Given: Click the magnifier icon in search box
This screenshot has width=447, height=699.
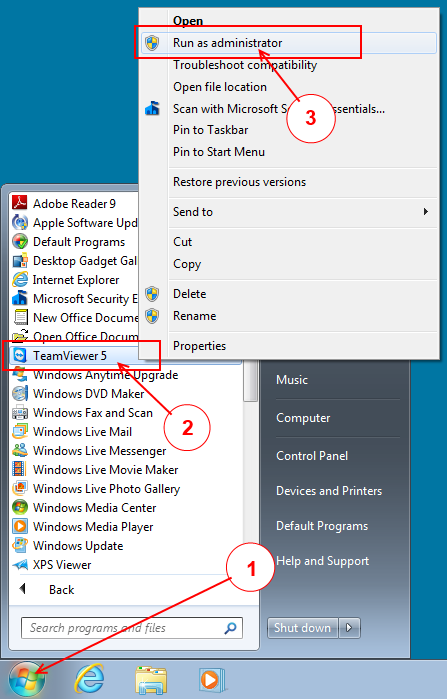Looking at the screenshot, I should 230,628.
